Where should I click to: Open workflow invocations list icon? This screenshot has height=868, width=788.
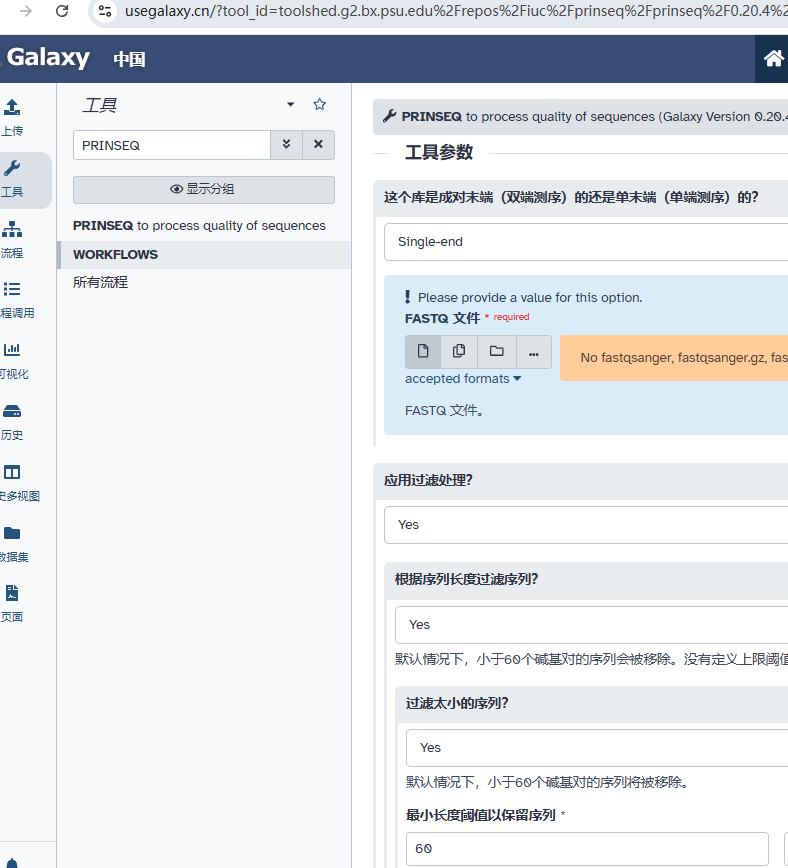point(12,289)
